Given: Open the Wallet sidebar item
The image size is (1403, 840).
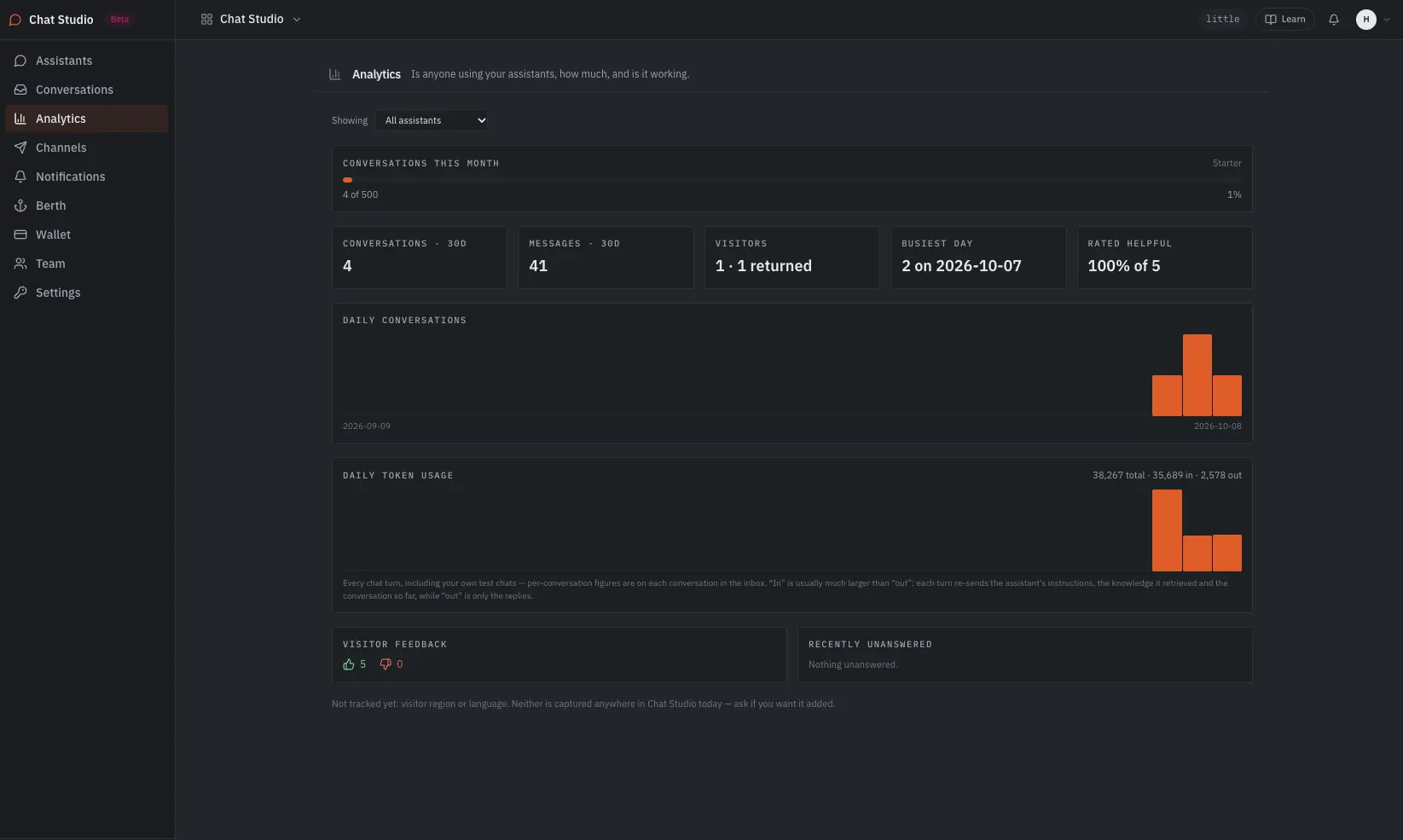Looking at the screenshot, I should coord(87,235).
